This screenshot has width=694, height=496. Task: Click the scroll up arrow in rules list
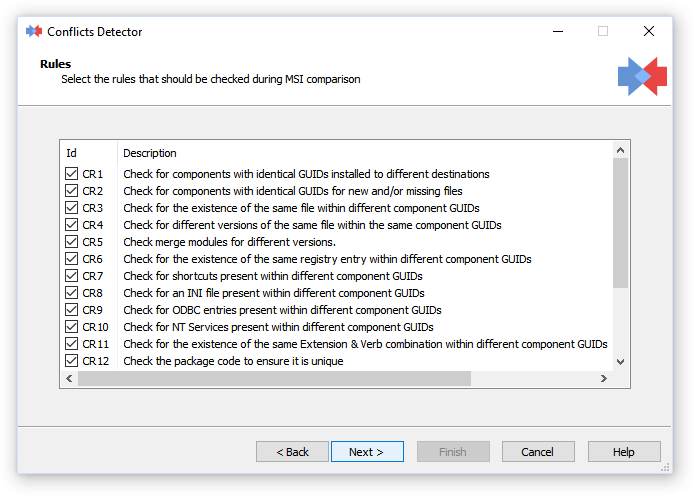(621, 150)
